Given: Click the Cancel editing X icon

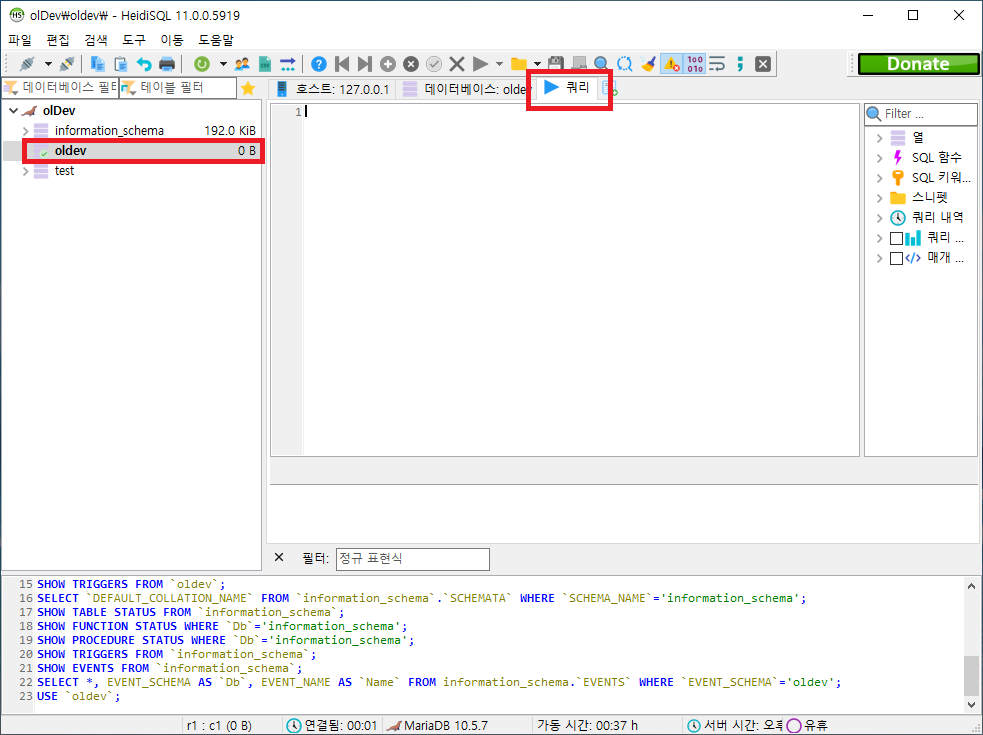Looking at the screenshot, I should 457,64.
